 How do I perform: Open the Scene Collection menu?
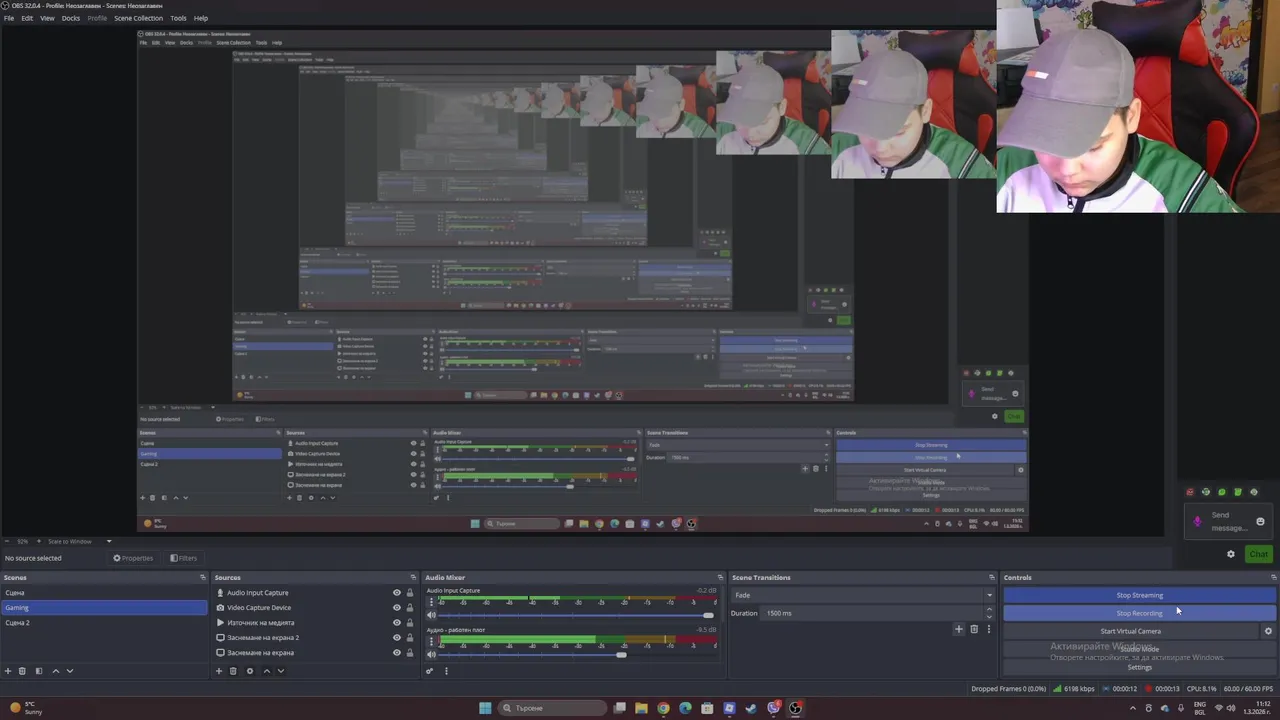[138, 18]
